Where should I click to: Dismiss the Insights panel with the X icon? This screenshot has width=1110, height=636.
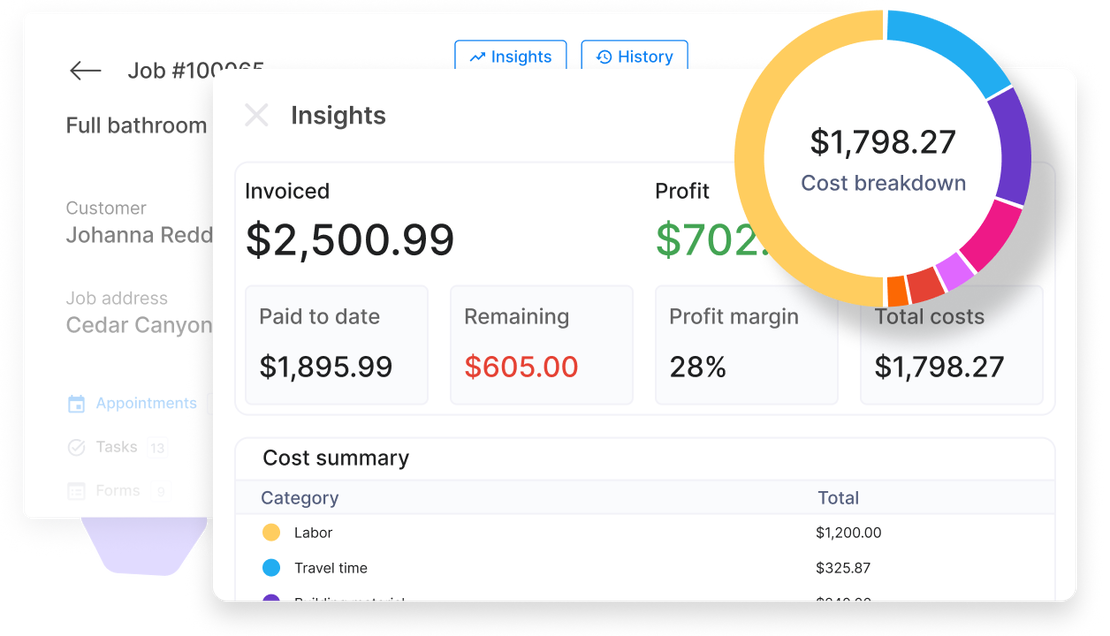(257, 115)
